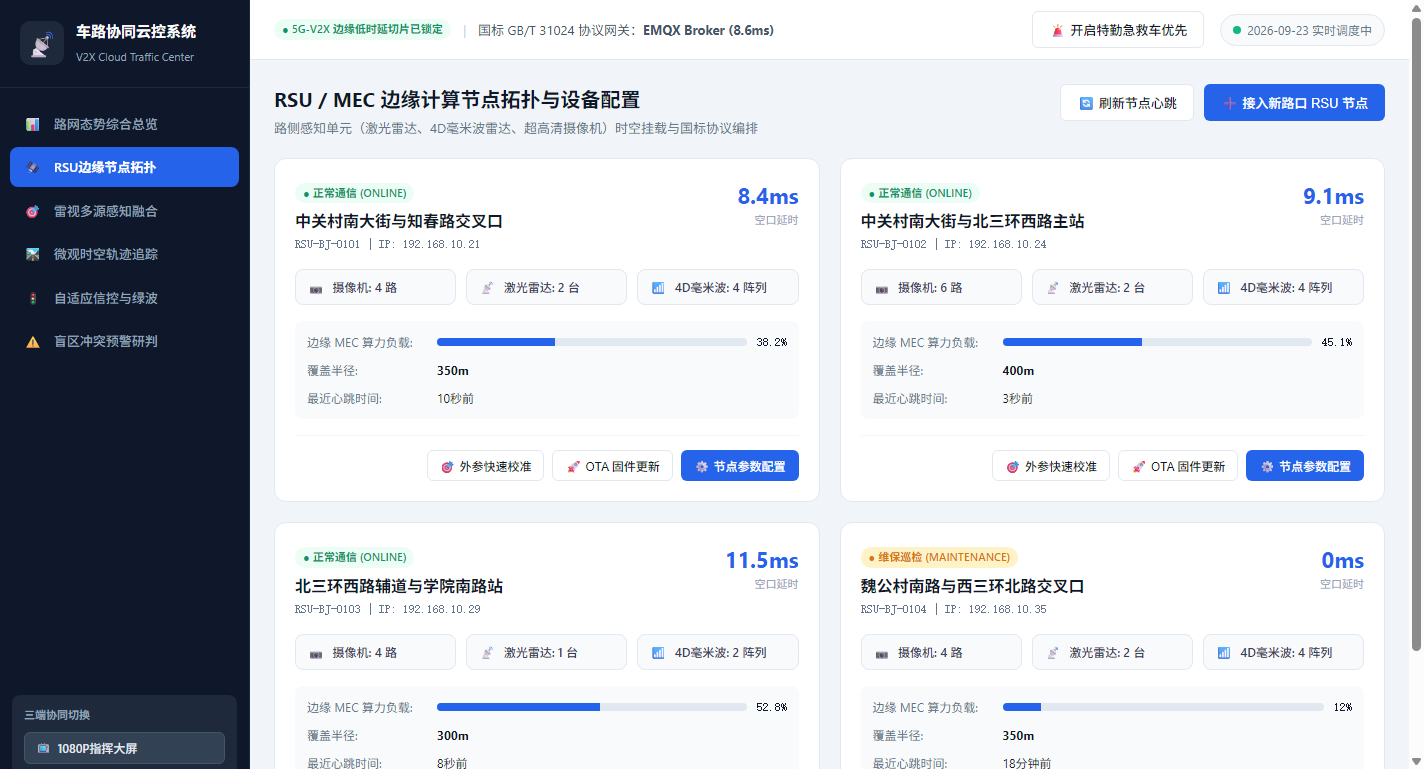Viewport: 1424px width, 769px height.
Task: Click 5G-V2X 边缘低时延切片已锁定 status badge
Action: click(363, 30)
